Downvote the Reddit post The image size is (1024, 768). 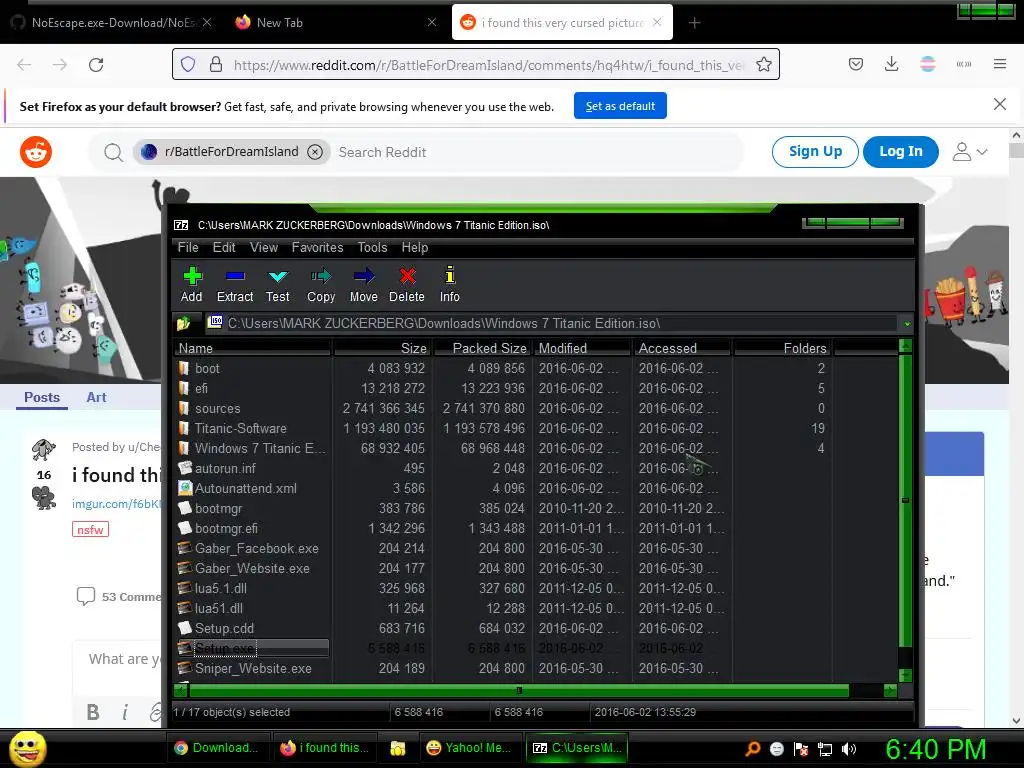44,498
